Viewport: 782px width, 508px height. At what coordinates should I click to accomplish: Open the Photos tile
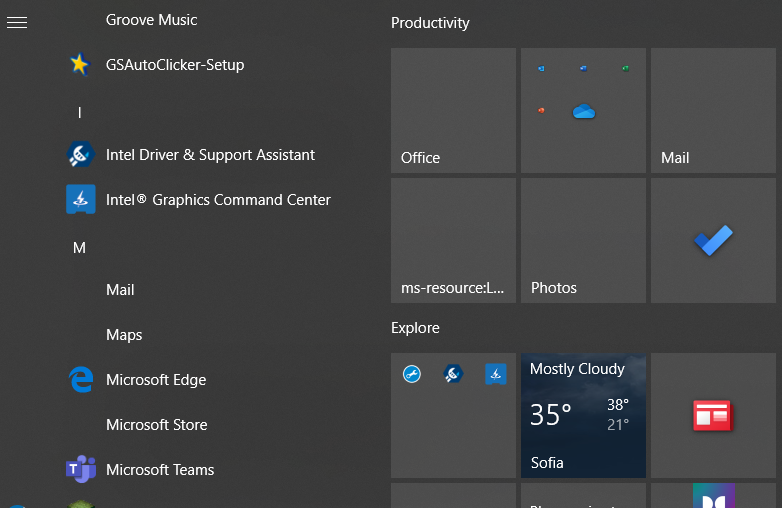(584, 240)
